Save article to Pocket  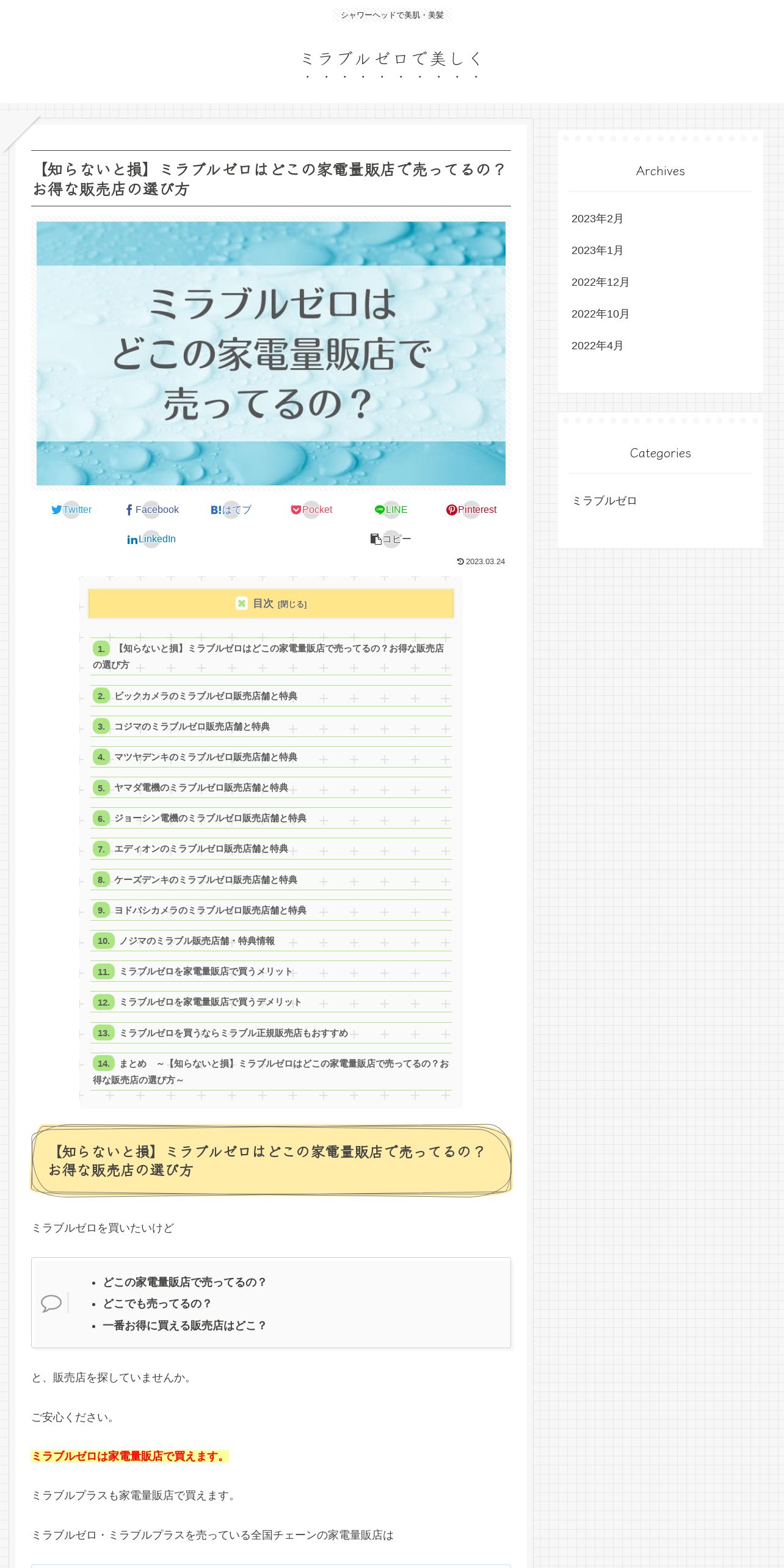click(311, 510)
